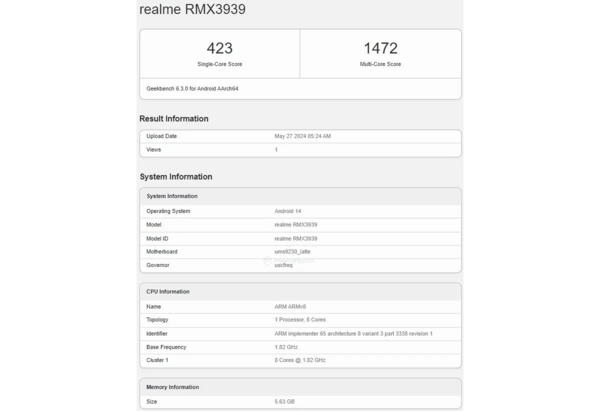Select the CPU Name ARM ARMv8 value
Screen dimensions: 600x411
(x=290, y=307)
